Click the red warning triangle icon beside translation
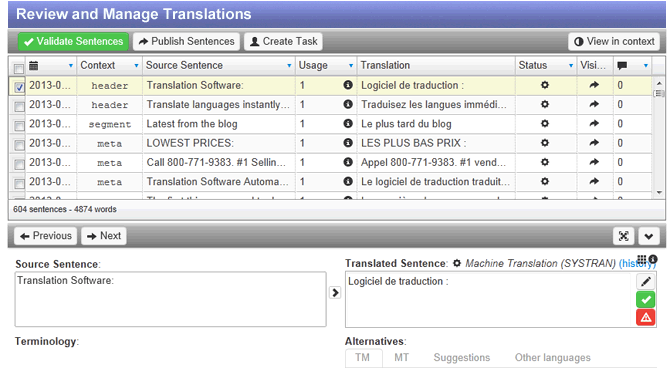The image size is (670, 368). 646,318
